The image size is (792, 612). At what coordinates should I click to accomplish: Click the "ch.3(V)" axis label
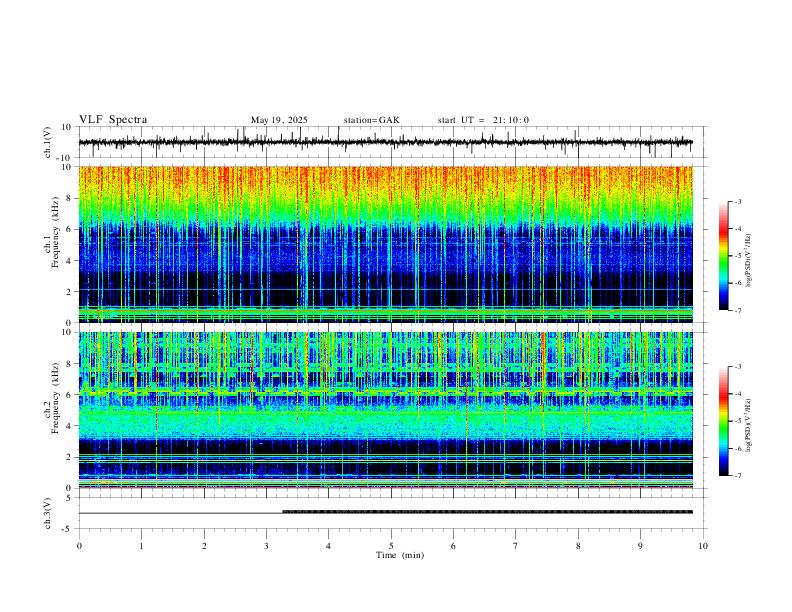48,513
